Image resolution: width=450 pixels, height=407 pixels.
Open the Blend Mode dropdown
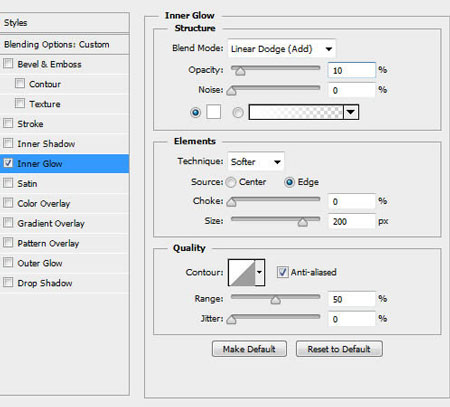click(282, 49)
